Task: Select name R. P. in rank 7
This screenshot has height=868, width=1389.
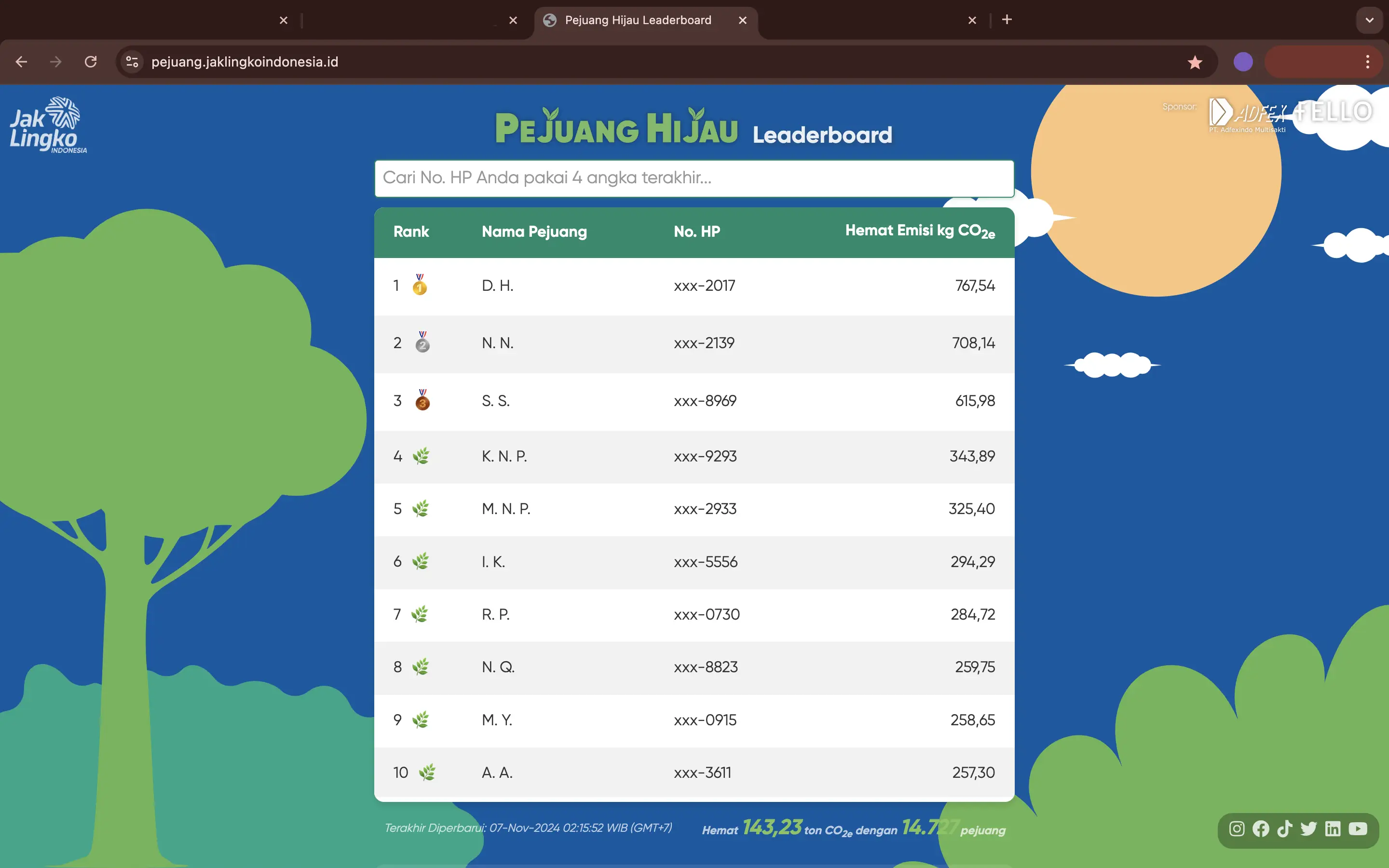Action: [495, 614]
